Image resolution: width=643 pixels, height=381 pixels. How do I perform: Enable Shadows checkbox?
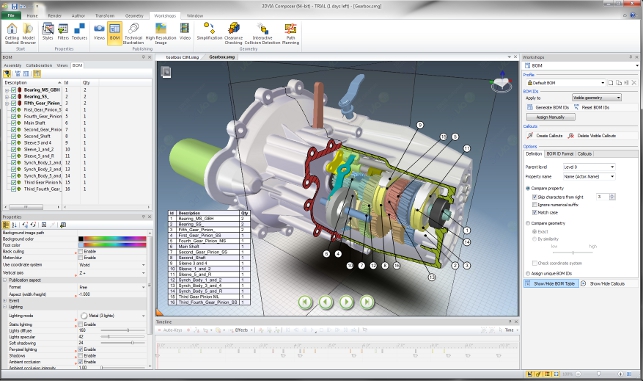(80, 356)
